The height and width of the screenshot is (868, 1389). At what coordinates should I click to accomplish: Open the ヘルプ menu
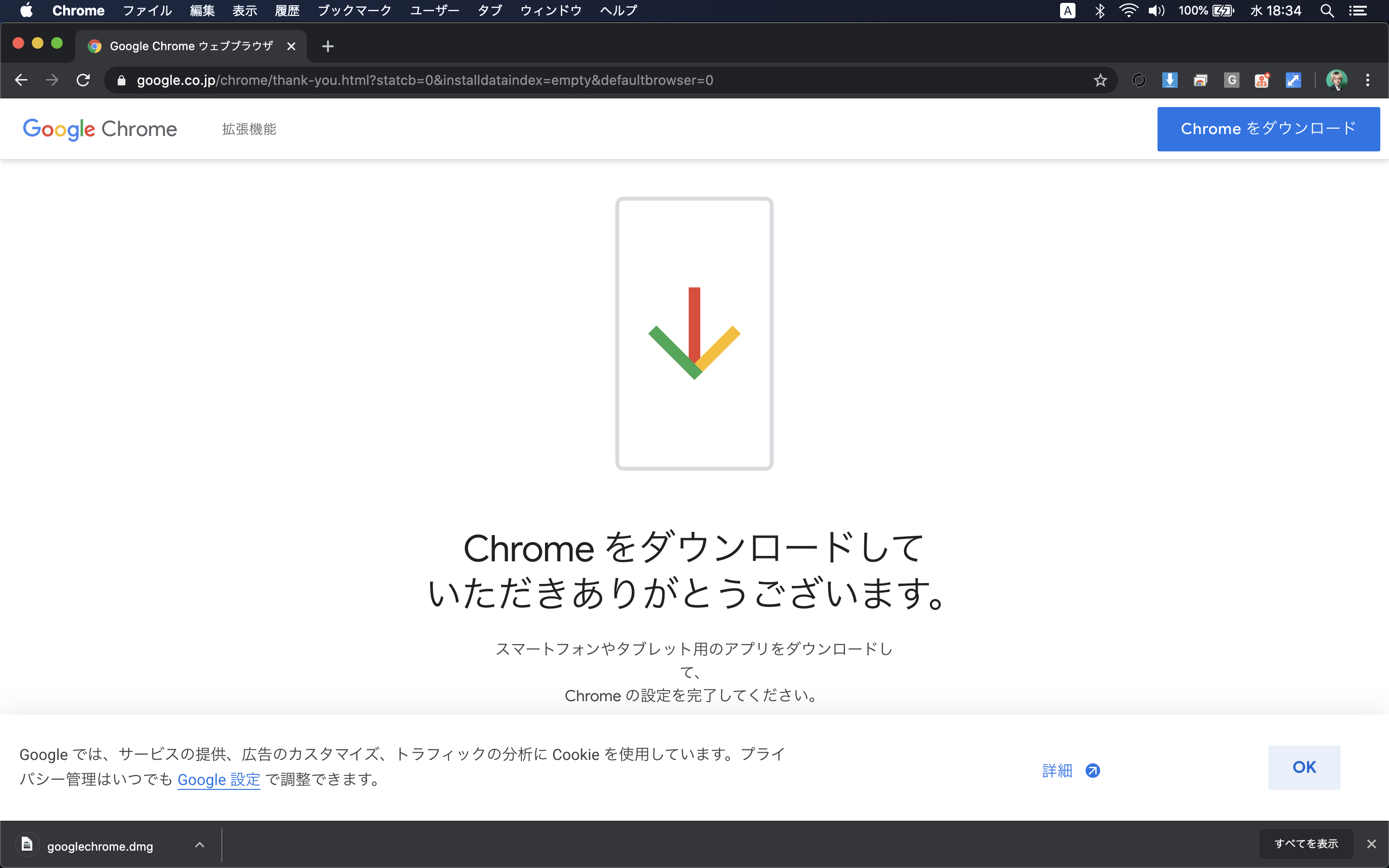click(619, 10)
